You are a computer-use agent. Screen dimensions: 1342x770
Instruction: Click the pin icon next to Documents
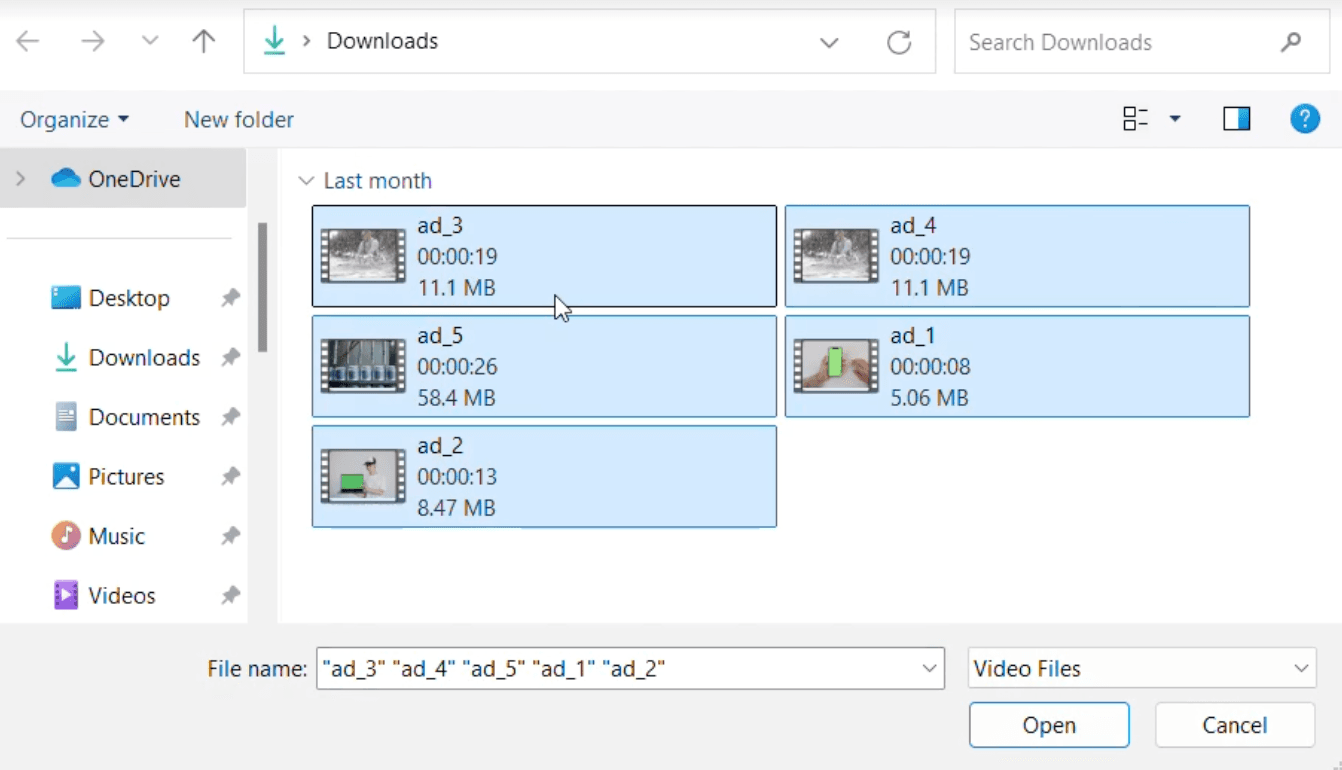[x=231, y=417]
